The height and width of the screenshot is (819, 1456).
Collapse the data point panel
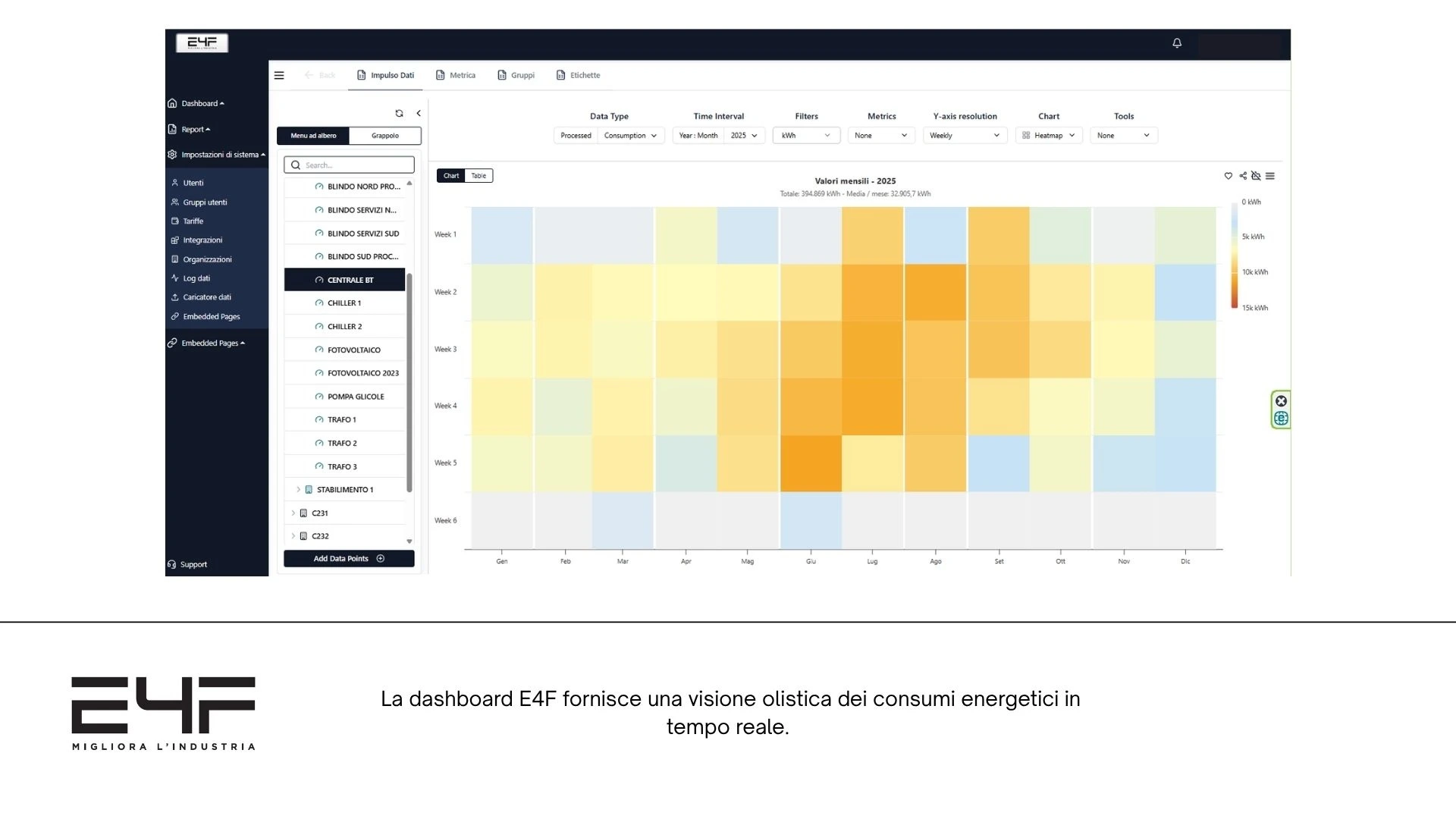419,113
